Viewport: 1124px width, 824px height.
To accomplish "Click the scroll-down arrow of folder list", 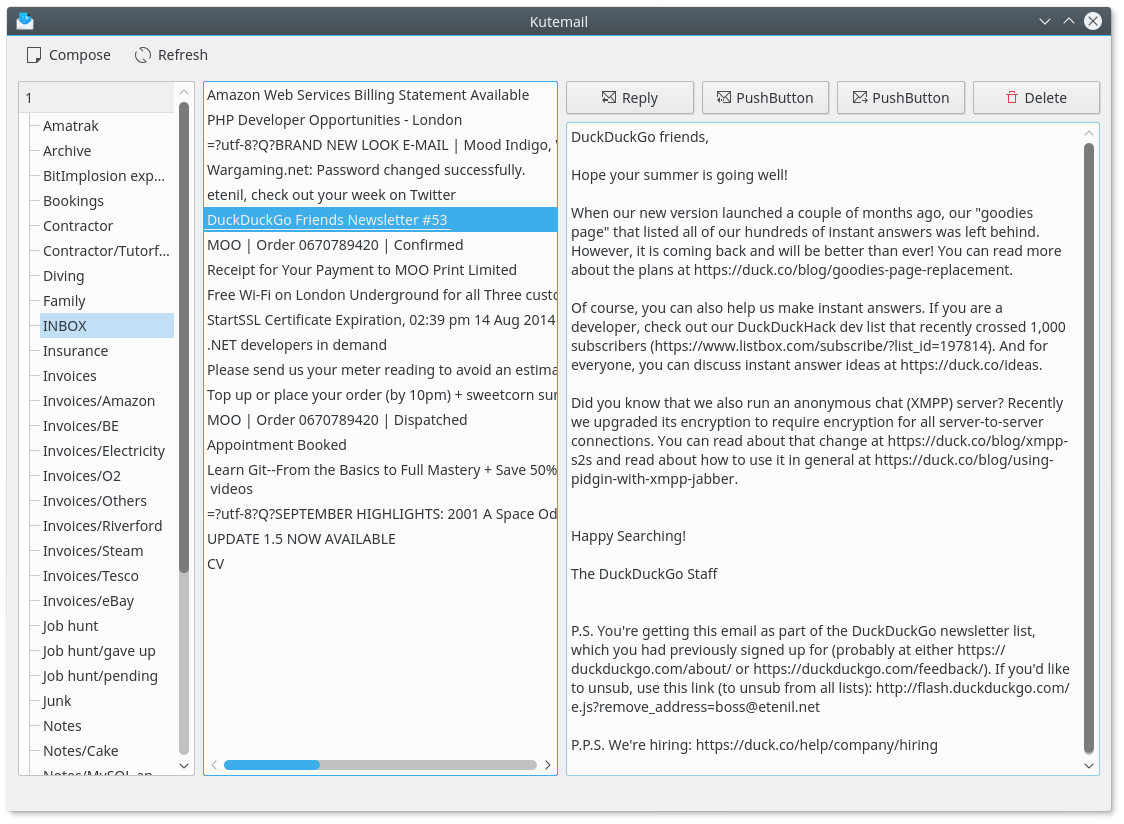I will click(184, 766).
